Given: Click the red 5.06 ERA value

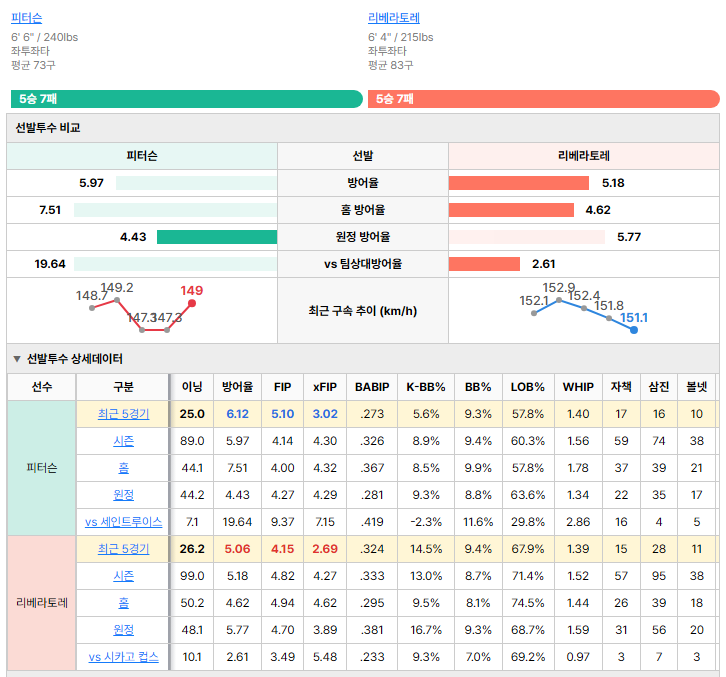Looking at the screenshot, I should 237,549.
